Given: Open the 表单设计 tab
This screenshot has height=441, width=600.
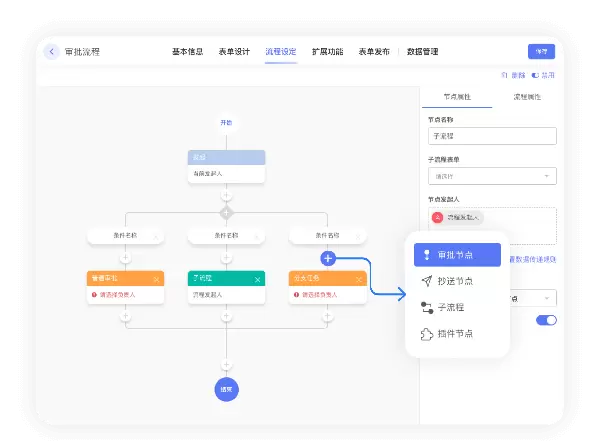Looking at the screenshot, I should tap(234, 52).
